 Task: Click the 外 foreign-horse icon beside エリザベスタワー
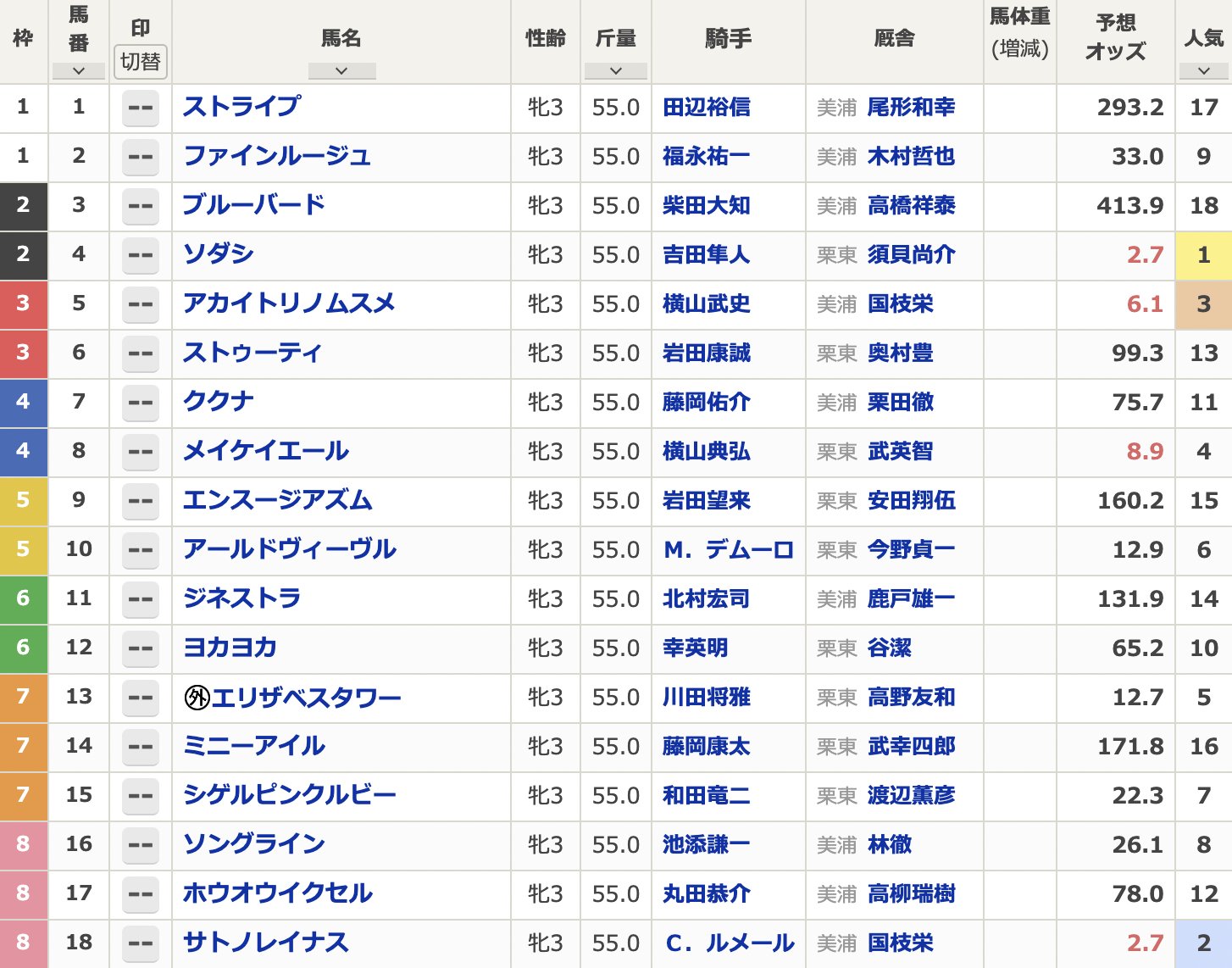pos(197,698)
